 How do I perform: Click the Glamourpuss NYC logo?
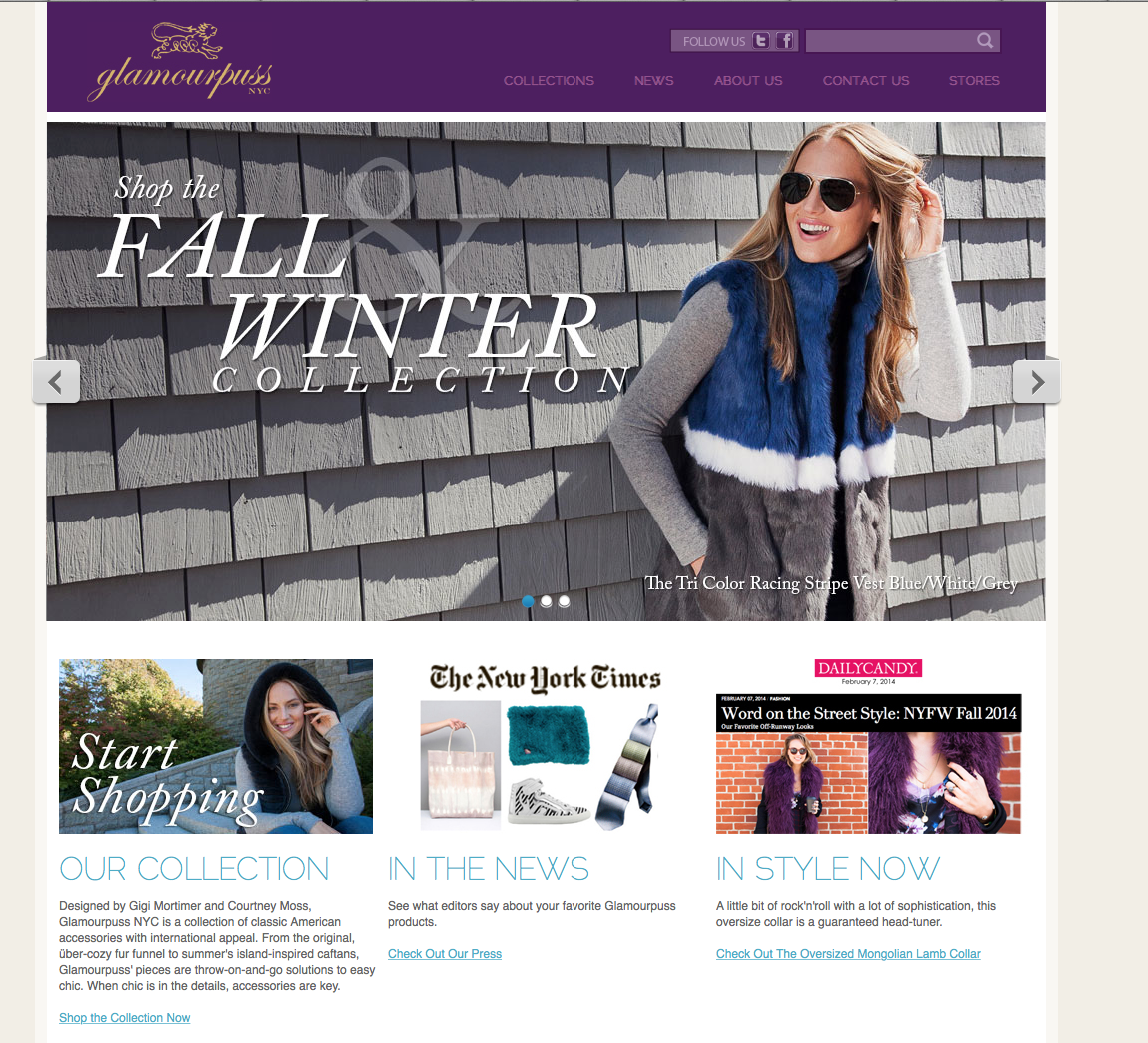pyautogui.click(x=180, y=62)
